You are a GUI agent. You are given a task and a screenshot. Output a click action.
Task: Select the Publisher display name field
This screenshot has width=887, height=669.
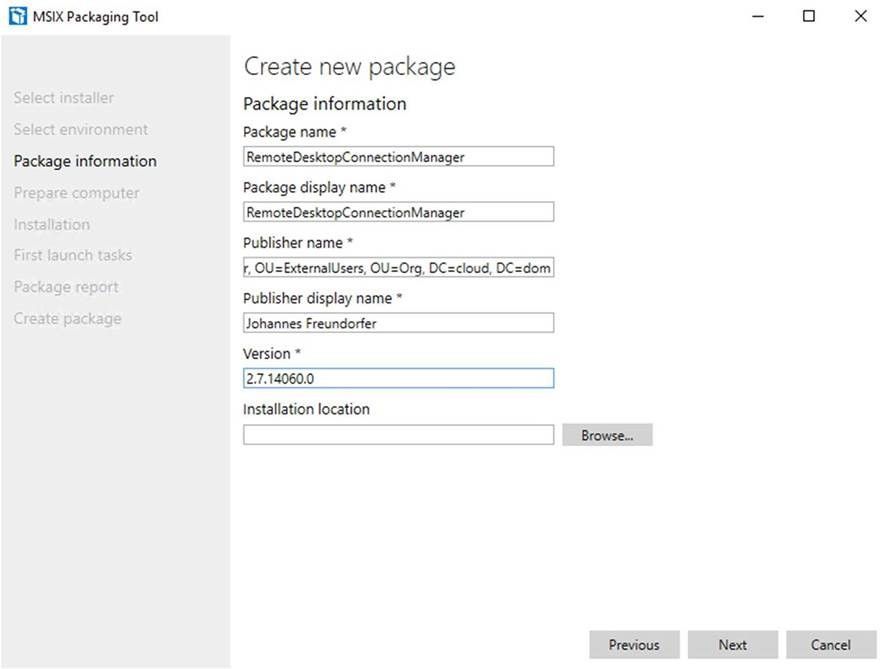398,323
